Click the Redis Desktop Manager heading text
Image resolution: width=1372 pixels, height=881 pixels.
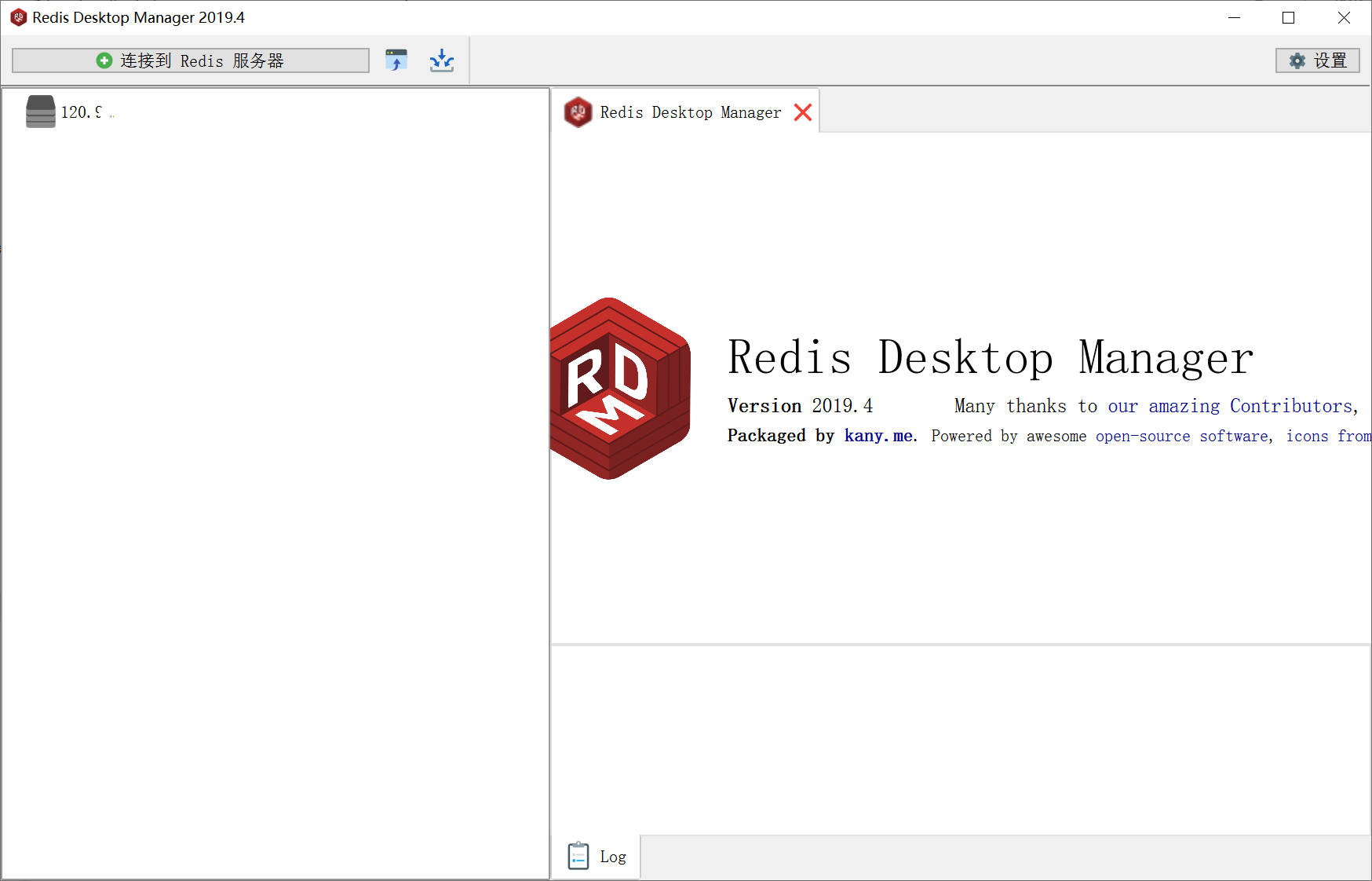[991, 358]
